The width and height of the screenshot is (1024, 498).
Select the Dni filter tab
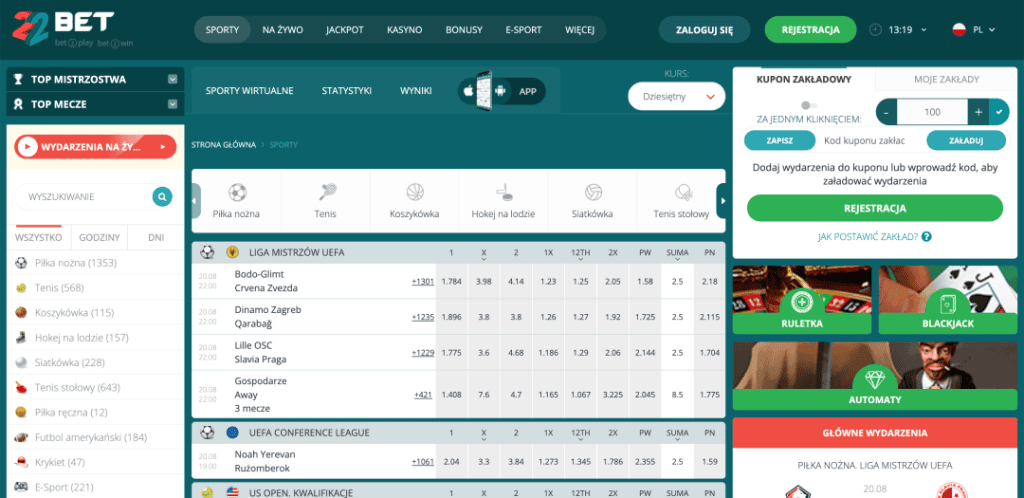[156, 238]
